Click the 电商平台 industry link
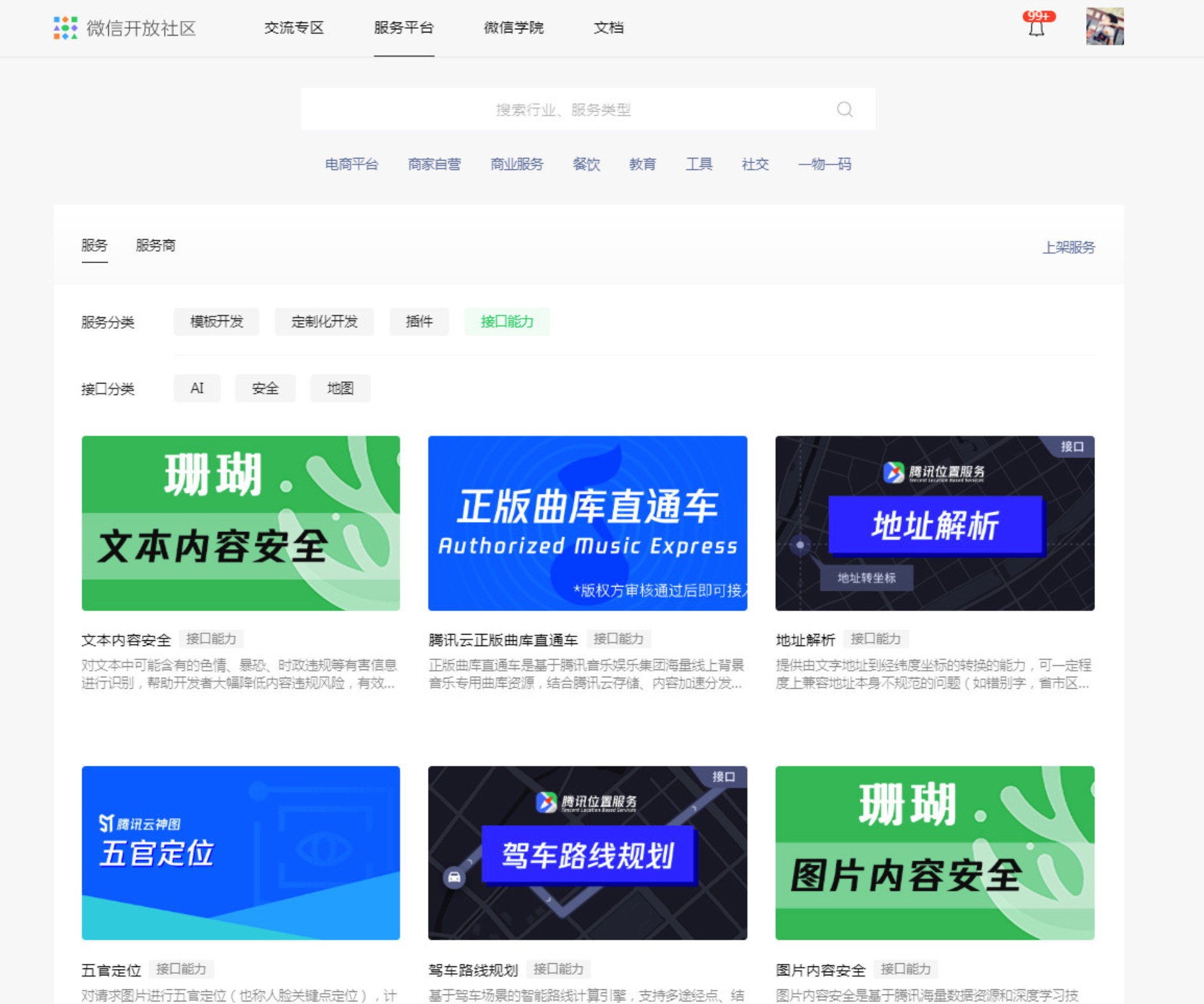The width and height of the screenshot is (1204, 1004). click(x=352, y=164)
